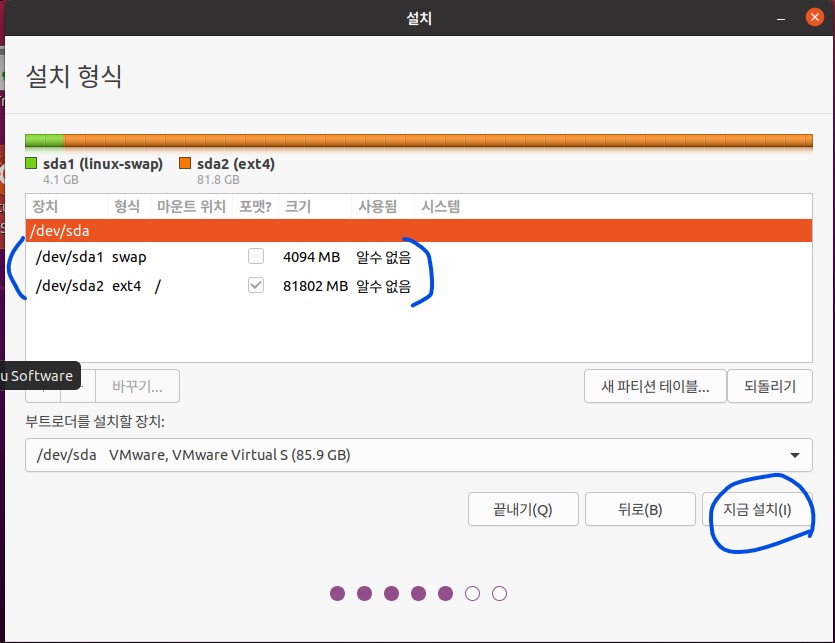Click orange sda2 legend color swatch

tap(185, 163)
